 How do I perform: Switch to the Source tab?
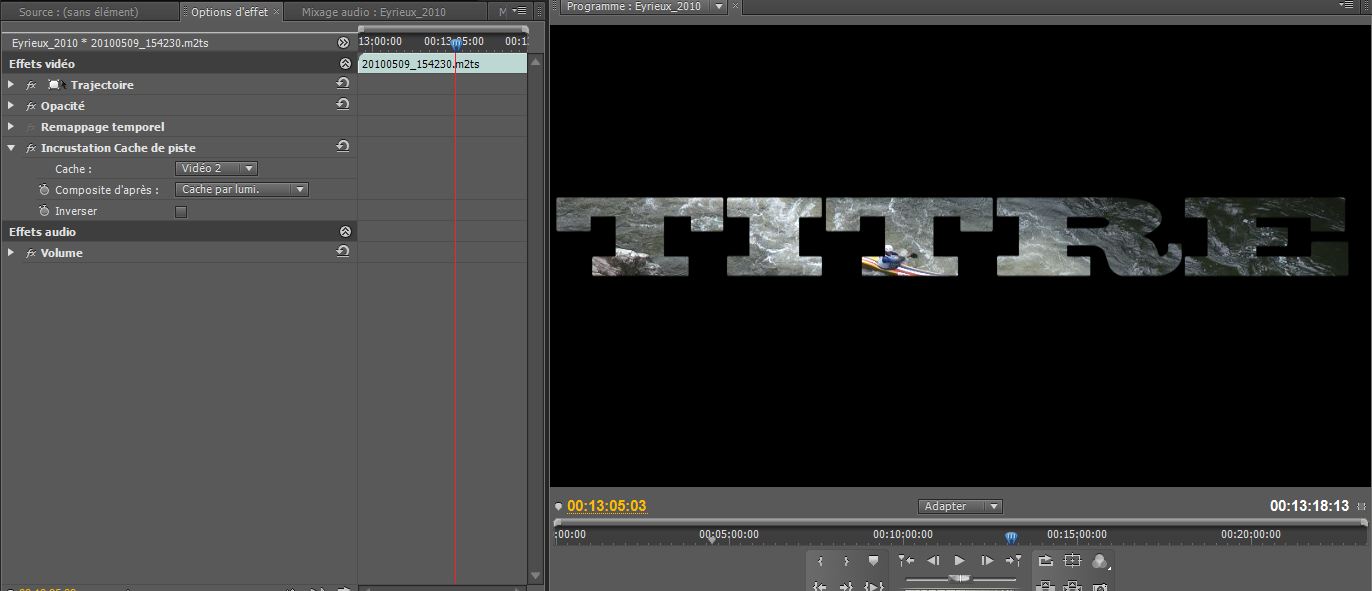pyautogui.click(x=79, y=12)
